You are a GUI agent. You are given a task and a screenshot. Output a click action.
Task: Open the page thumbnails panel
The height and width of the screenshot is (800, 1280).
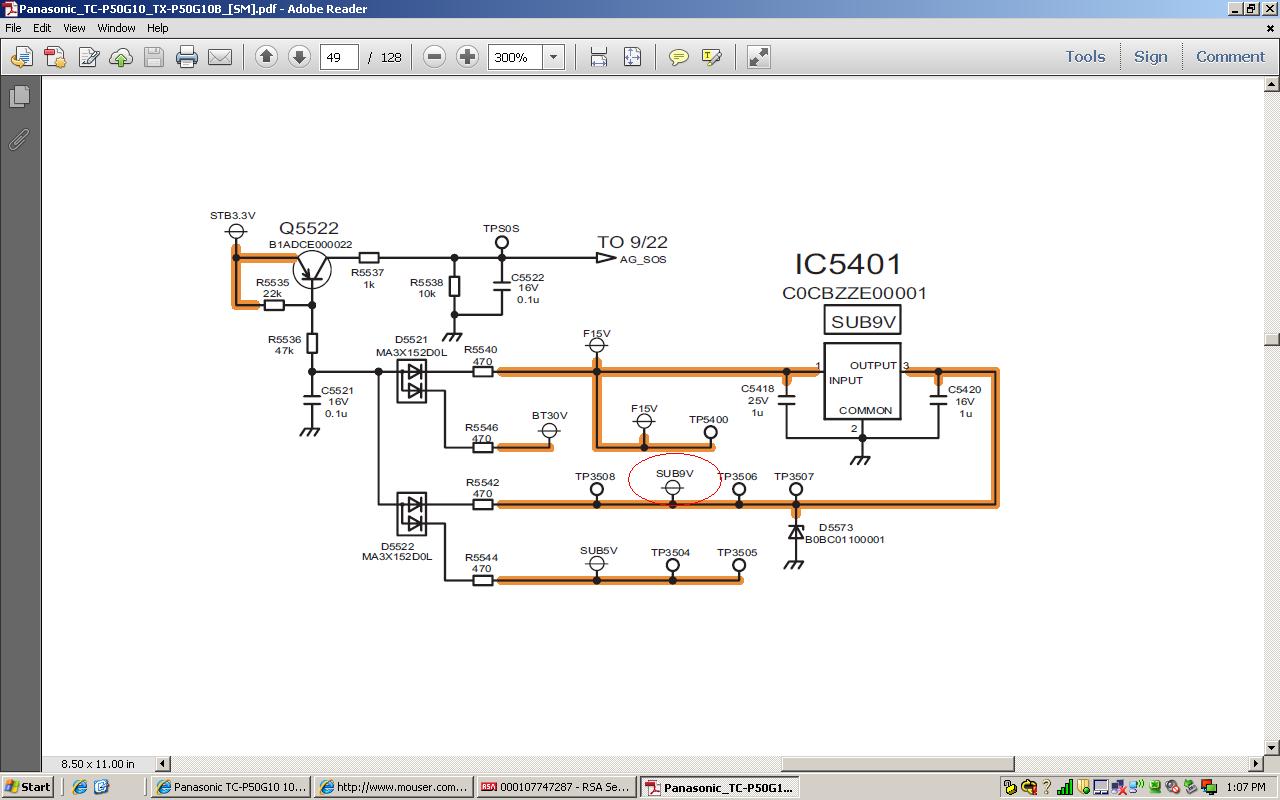pos(19,97)
